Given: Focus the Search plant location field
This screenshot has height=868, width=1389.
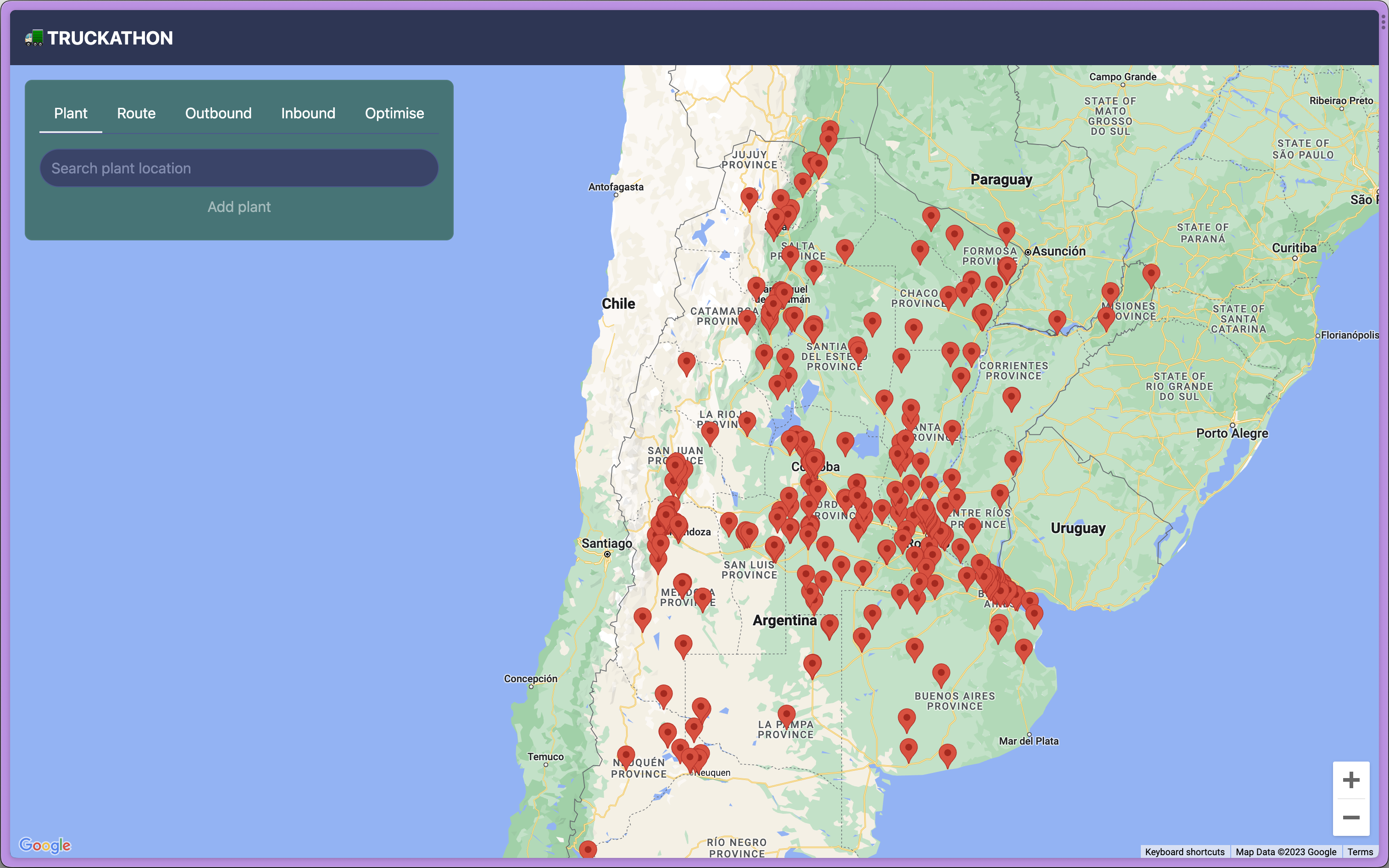Looking at the screenshot, I should click(239, 168).
